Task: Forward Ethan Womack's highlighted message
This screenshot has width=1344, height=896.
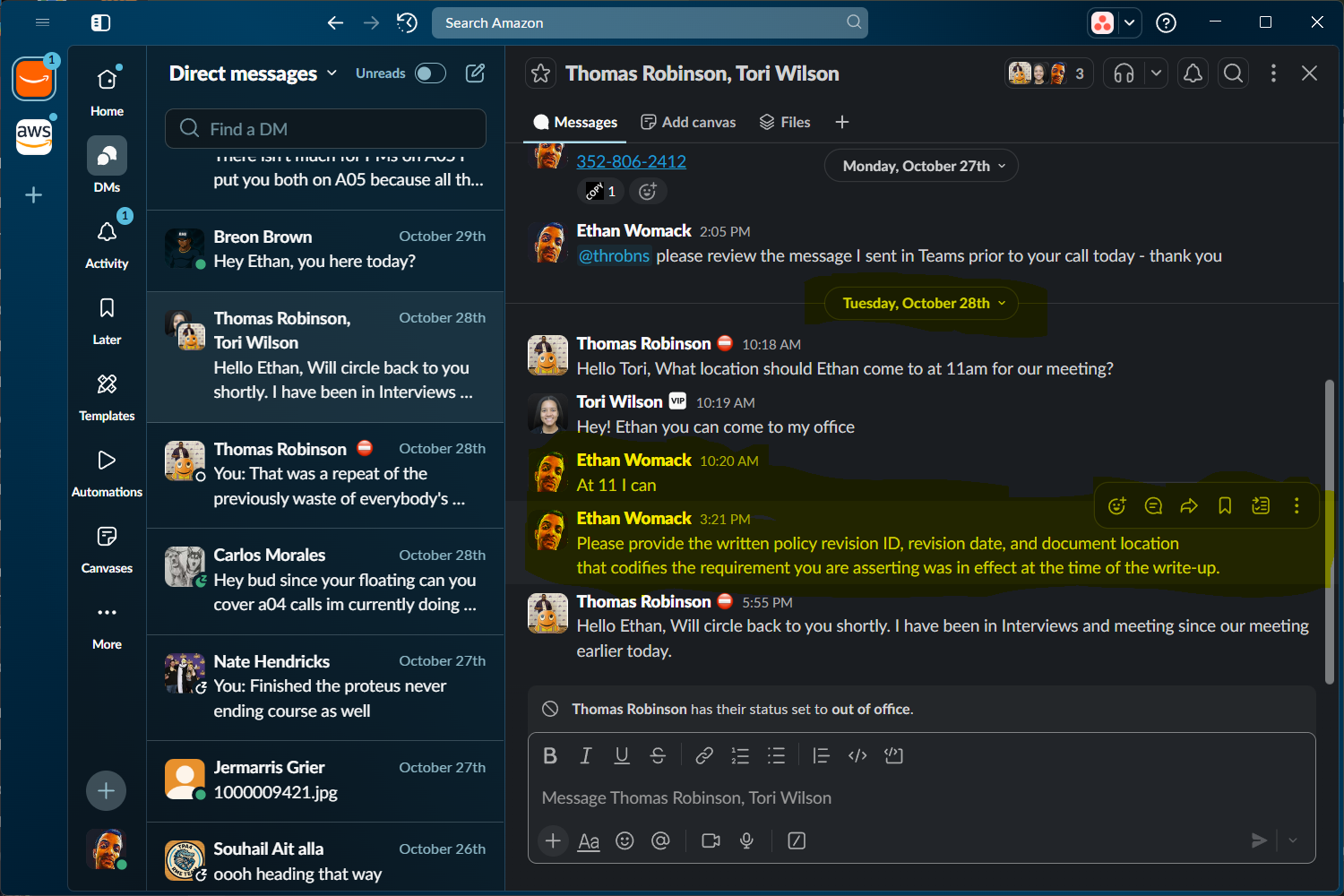Action: point(1189,505)
